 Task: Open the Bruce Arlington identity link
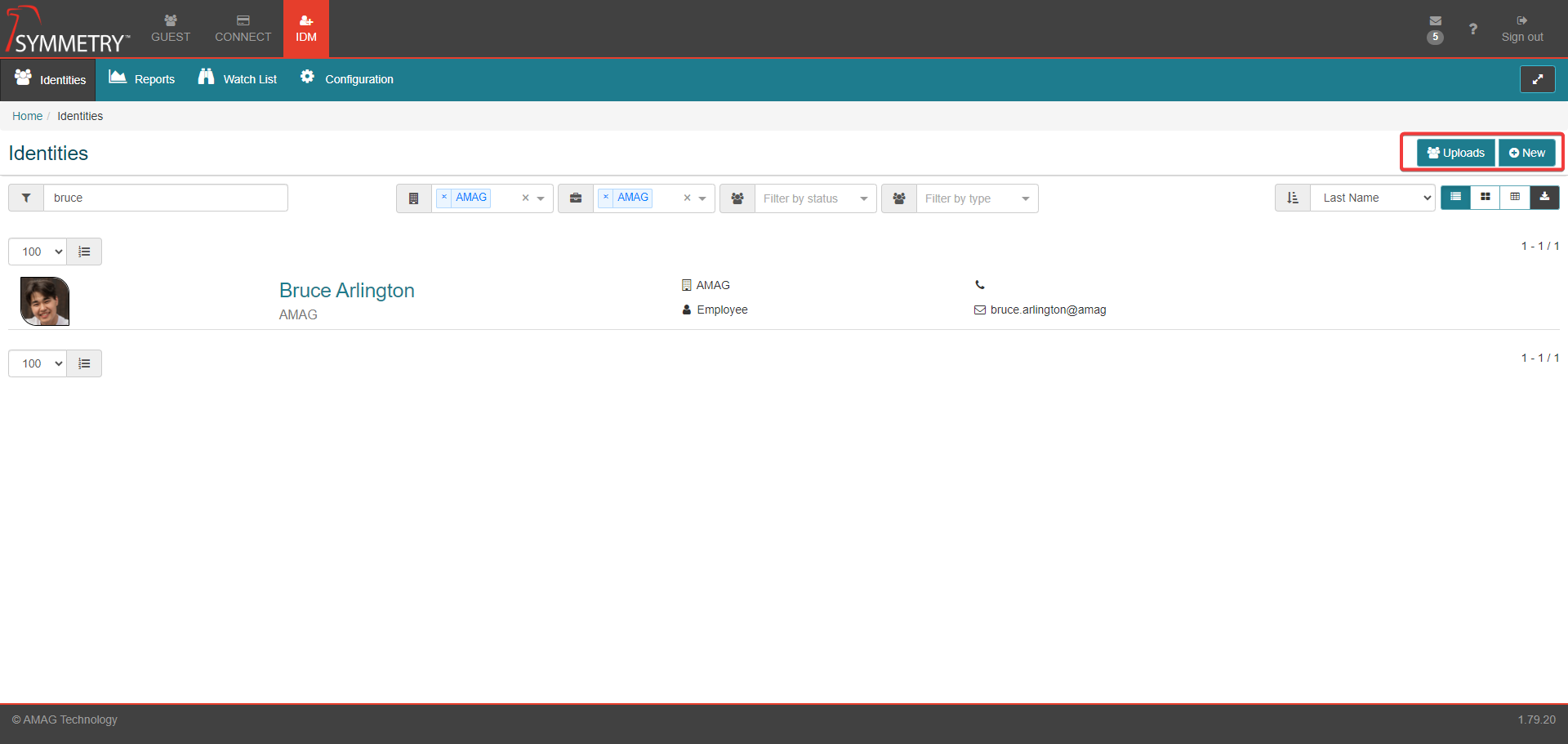click(x=347, y=291)
